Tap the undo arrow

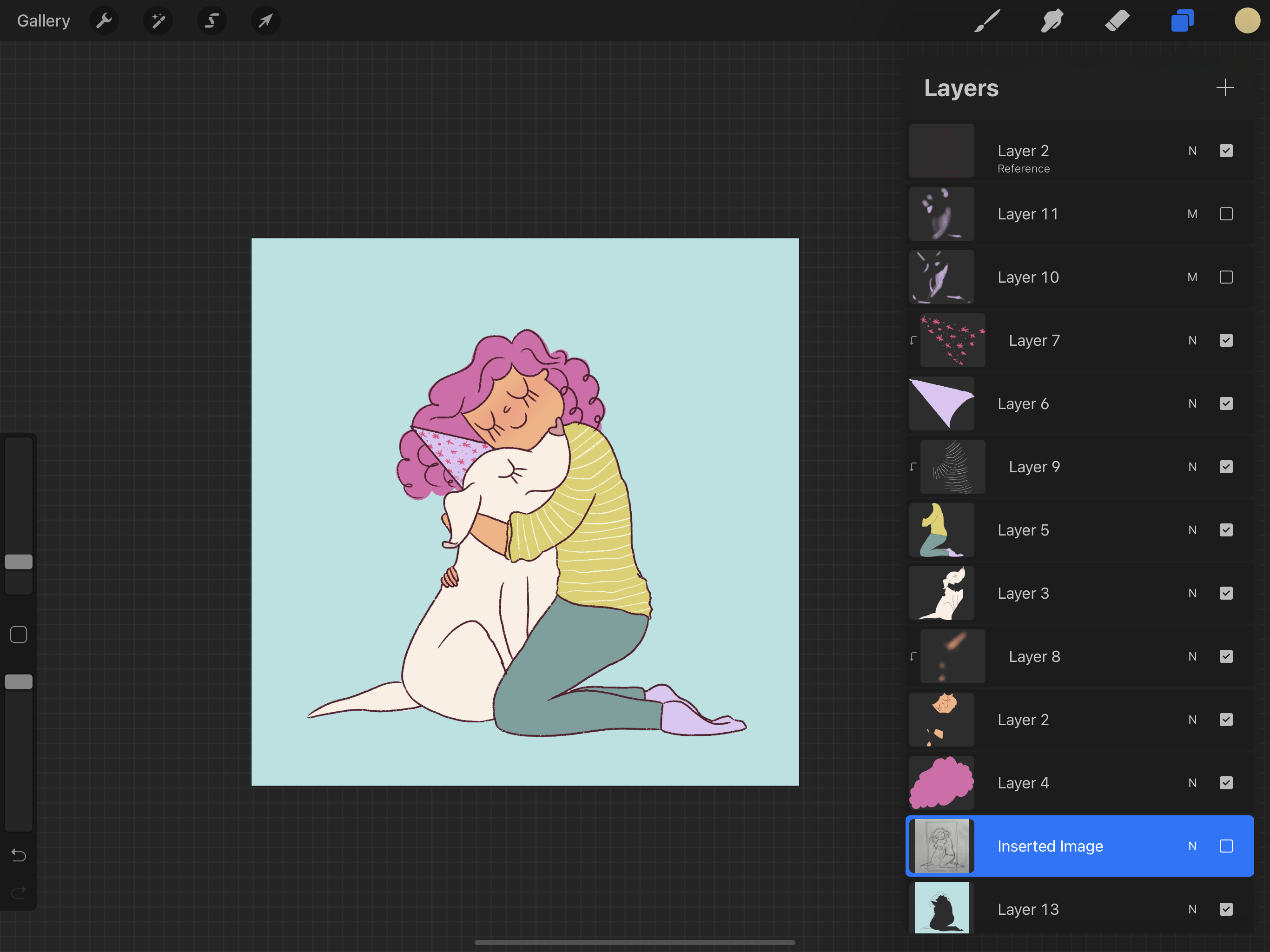pos(19,855)
